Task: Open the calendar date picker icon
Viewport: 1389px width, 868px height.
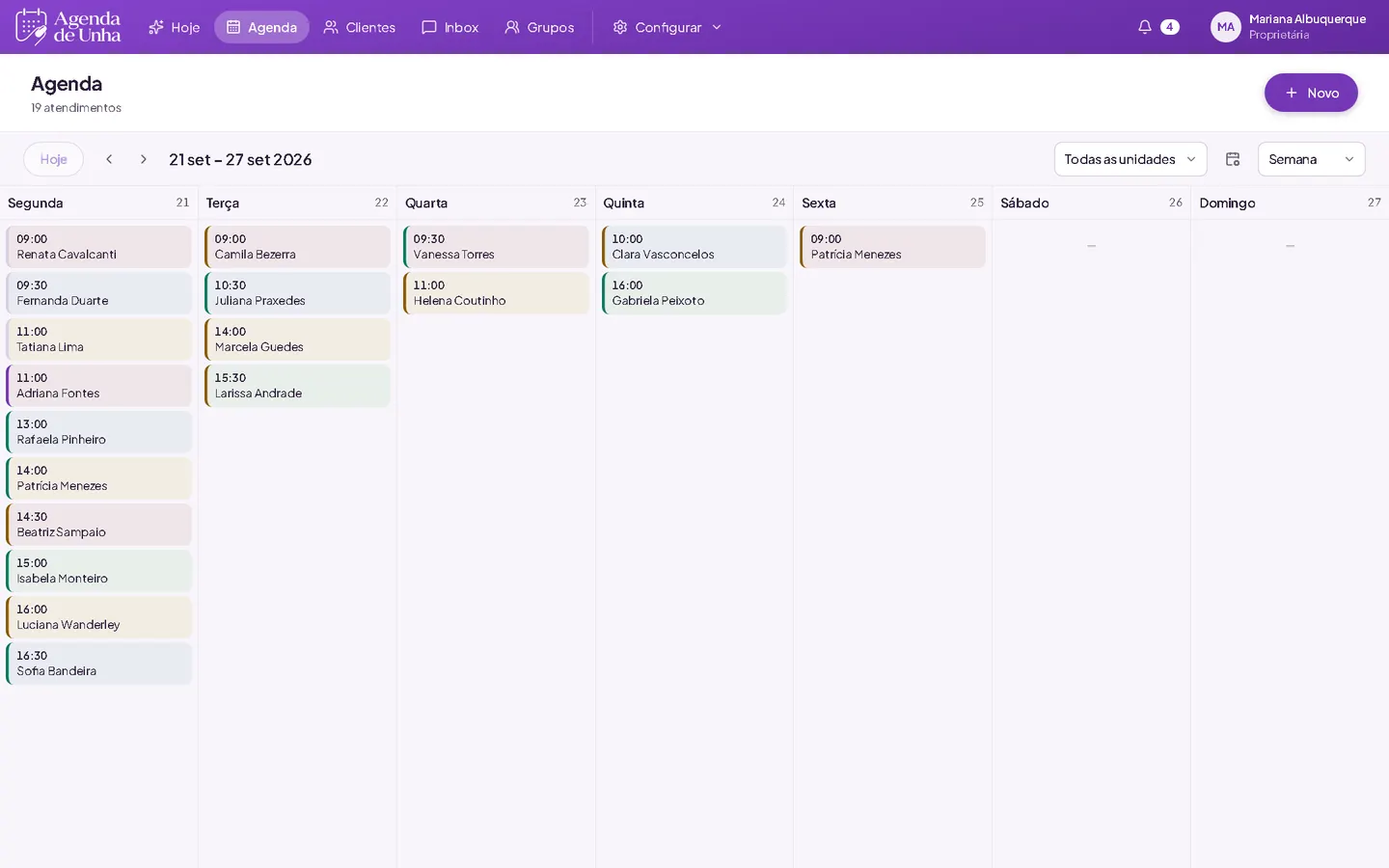Action: pyautogui.click(x=1233, y=159)
